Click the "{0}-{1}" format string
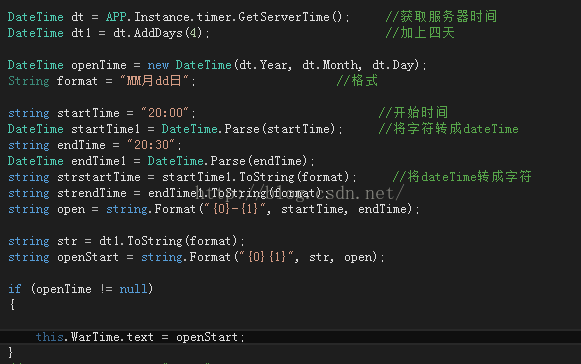 click(235, 209)
